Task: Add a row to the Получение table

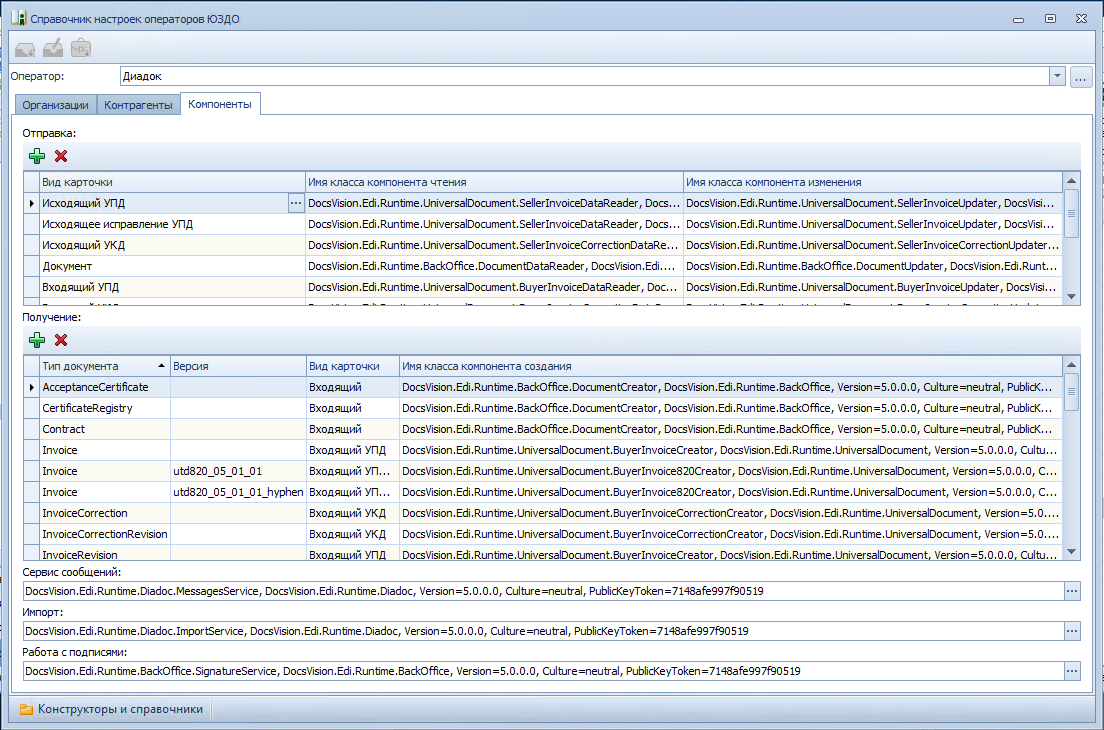Action: [x=37, y=340]
